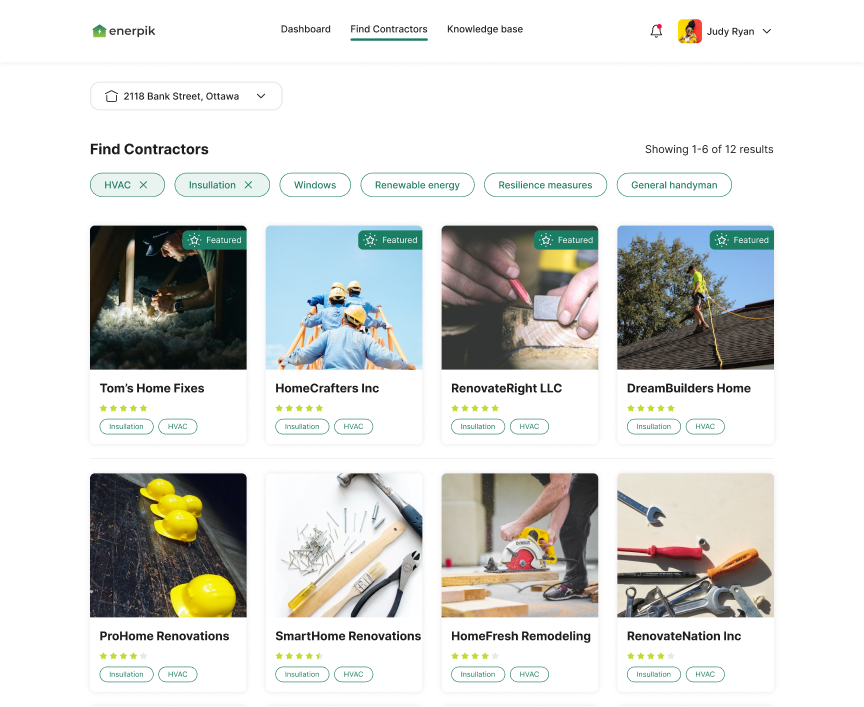Image resolution: width=864 pixels, height=707 pixels.
Task: Click the Featured badge on Tom's Home Fixes
Action: pyautogui.click(x=215, y=240)
